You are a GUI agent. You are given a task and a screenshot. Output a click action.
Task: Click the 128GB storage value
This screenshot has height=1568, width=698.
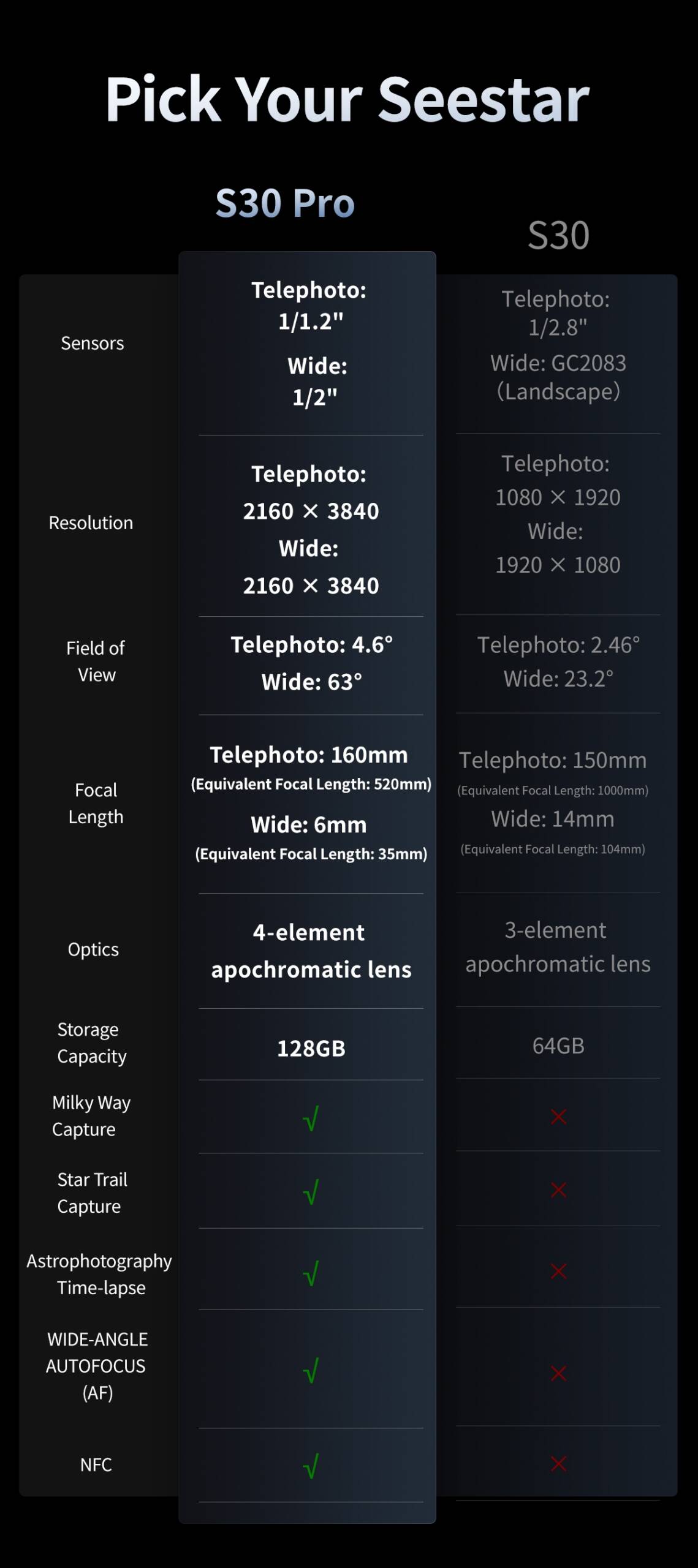(x=311, y=1049)
